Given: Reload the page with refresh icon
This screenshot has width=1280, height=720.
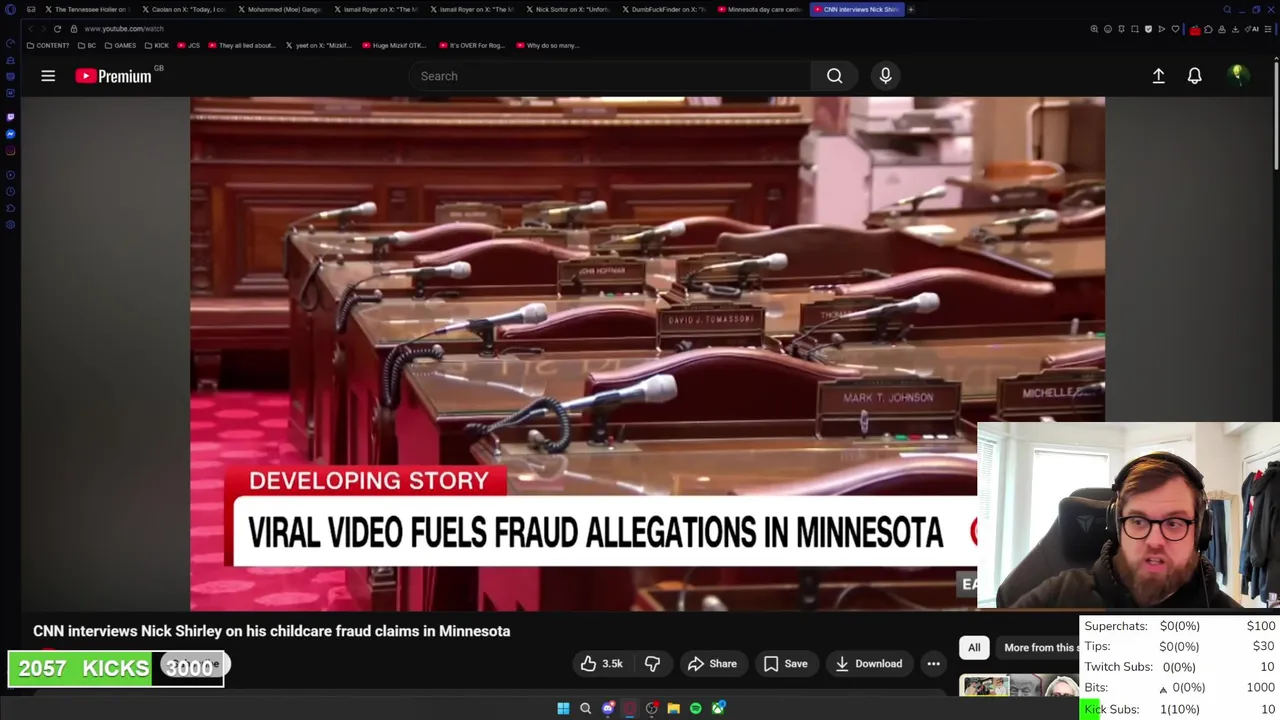Looking at the screenshot, I should 57,29.
